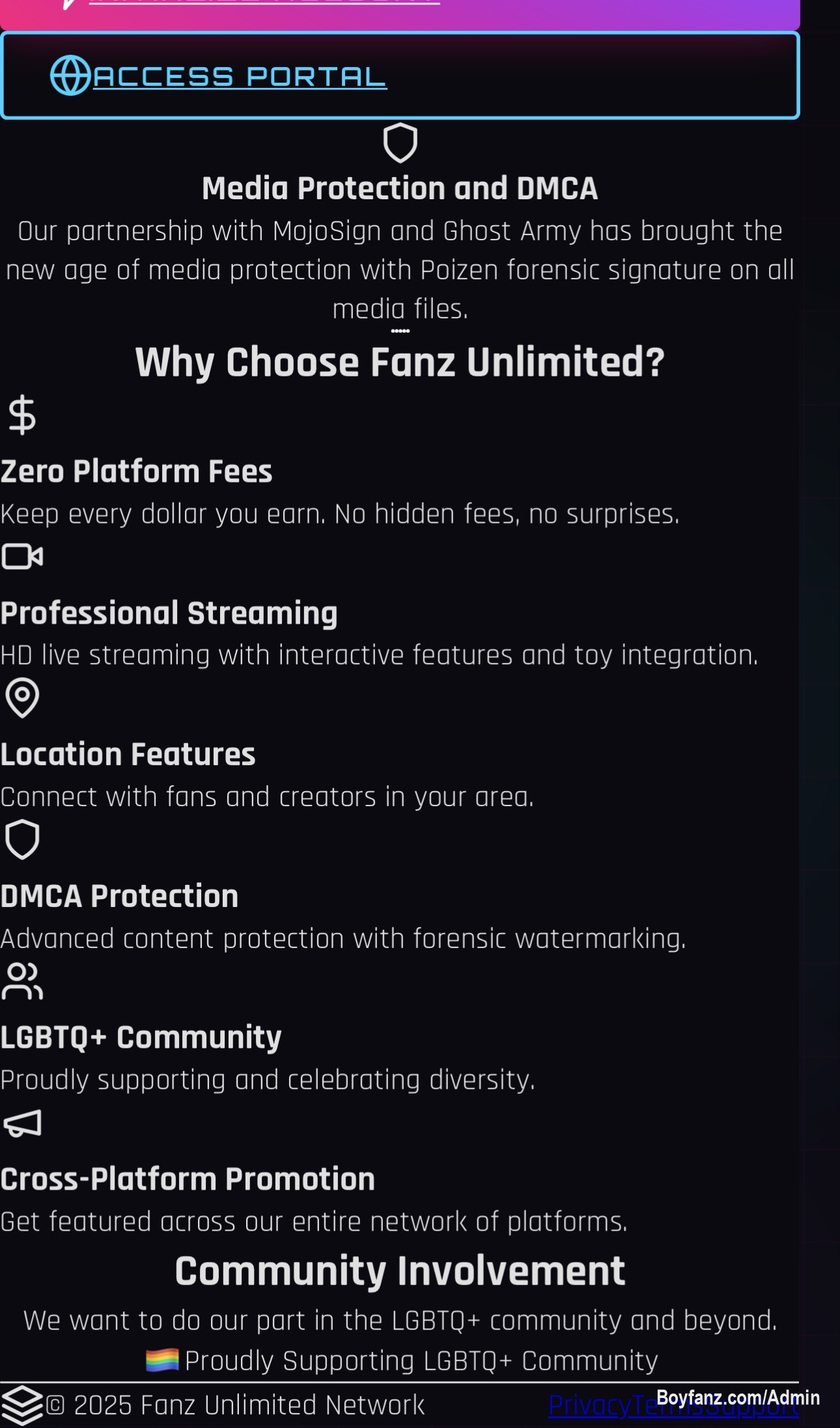Click the Location Features heading
840x1428 pixels.
[x=128, y=755]
